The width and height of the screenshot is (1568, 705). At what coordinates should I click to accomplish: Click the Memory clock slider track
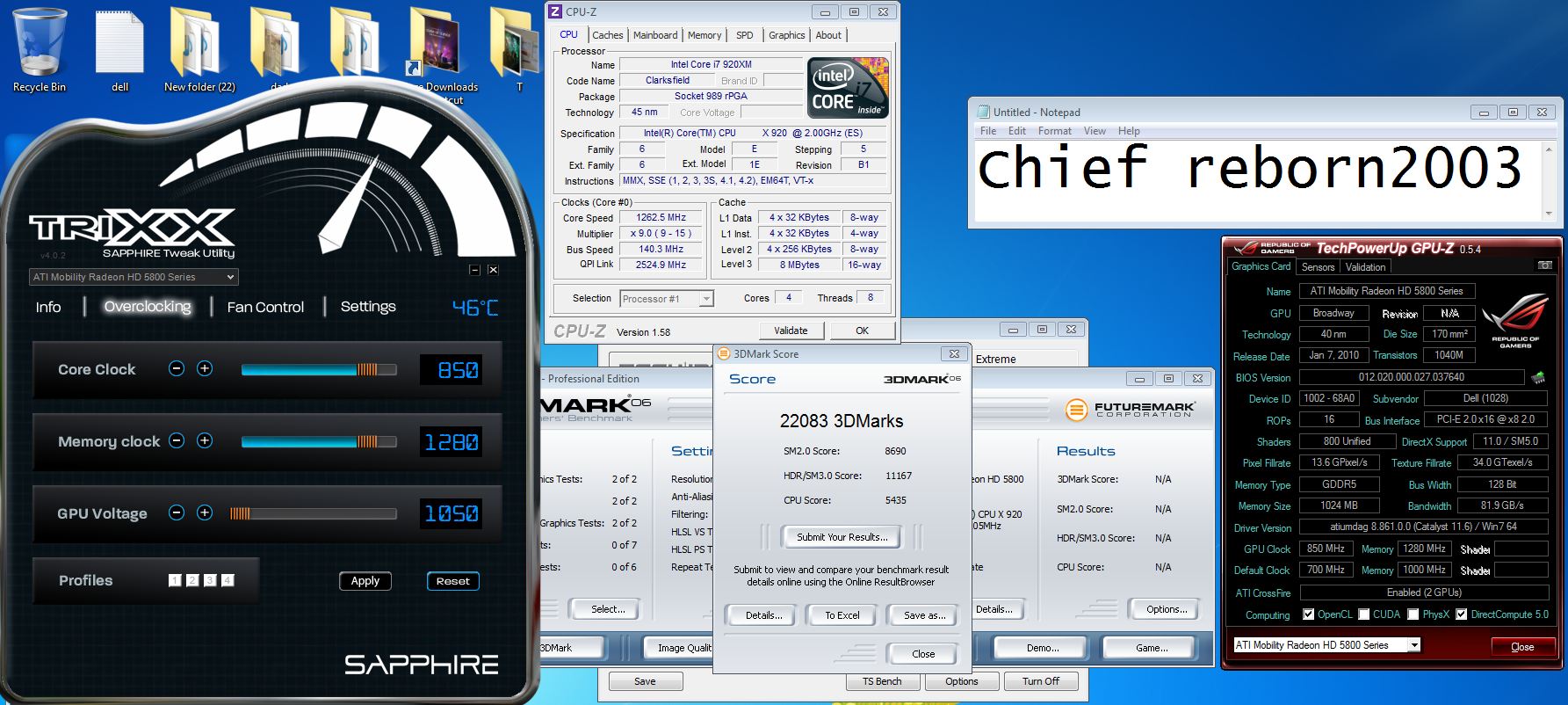click(x=319, y=441)
